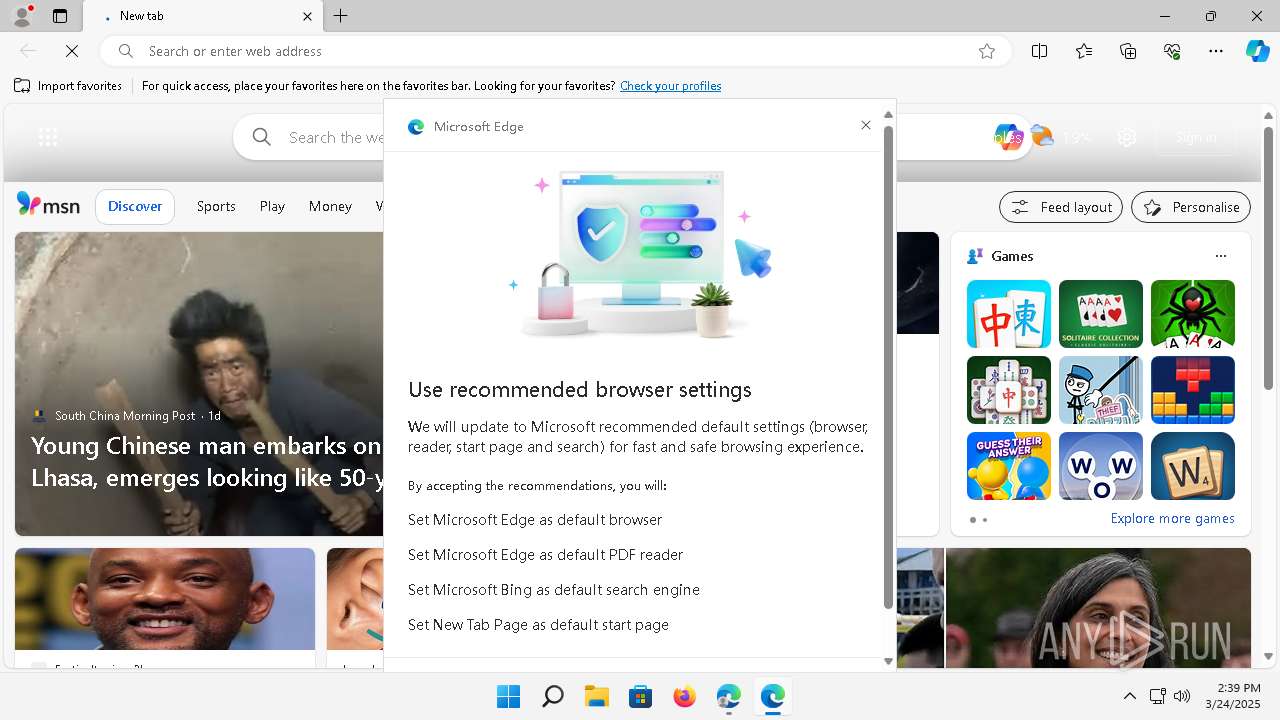Open the MSN apps grid icon
This screenshot has height=720, width=1280.
click(47, 137)
